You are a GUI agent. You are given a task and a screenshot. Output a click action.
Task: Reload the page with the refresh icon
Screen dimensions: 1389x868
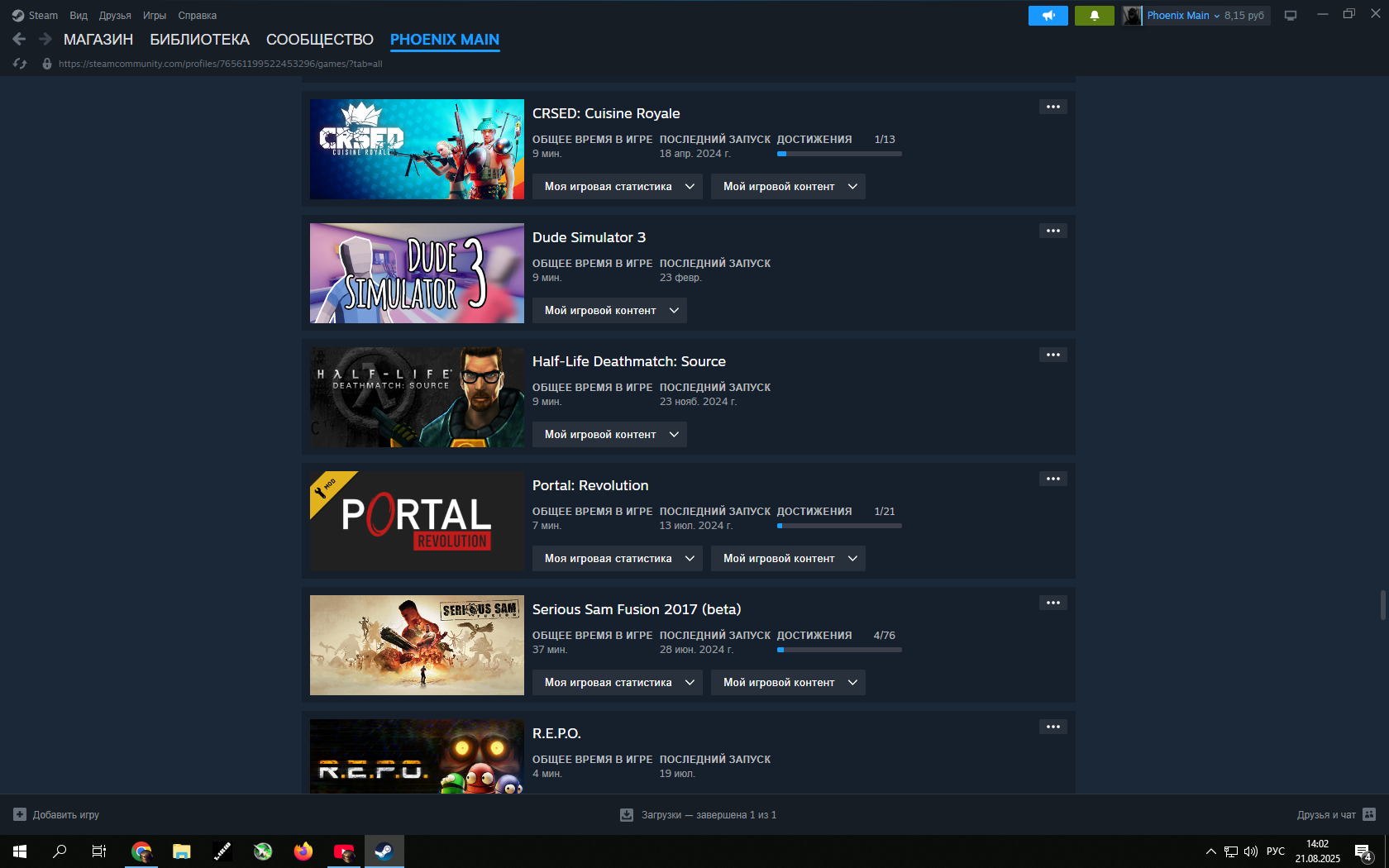20,64
